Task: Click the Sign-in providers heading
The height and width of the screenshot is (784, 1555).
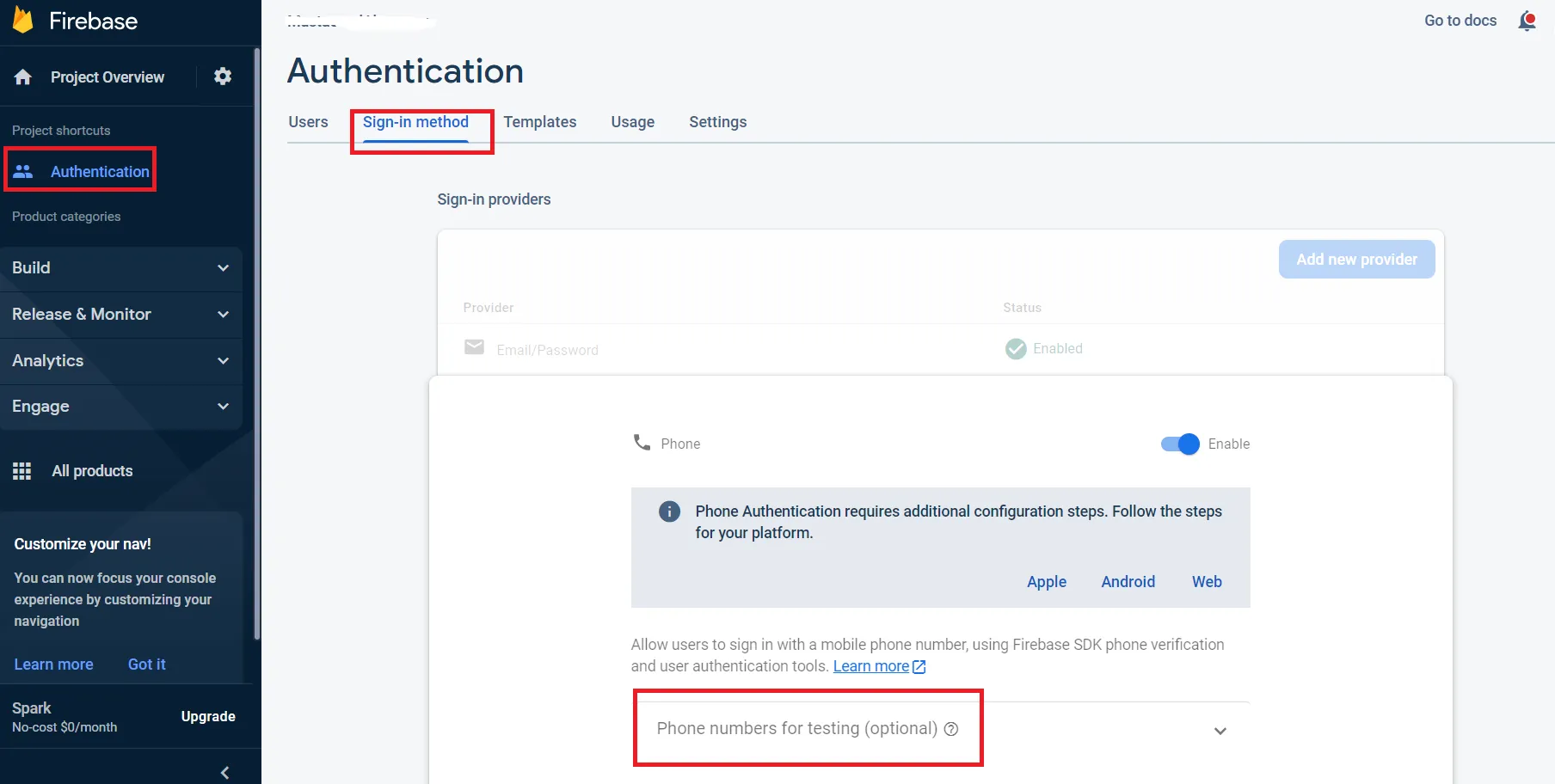Action: [x=494, y=199]
